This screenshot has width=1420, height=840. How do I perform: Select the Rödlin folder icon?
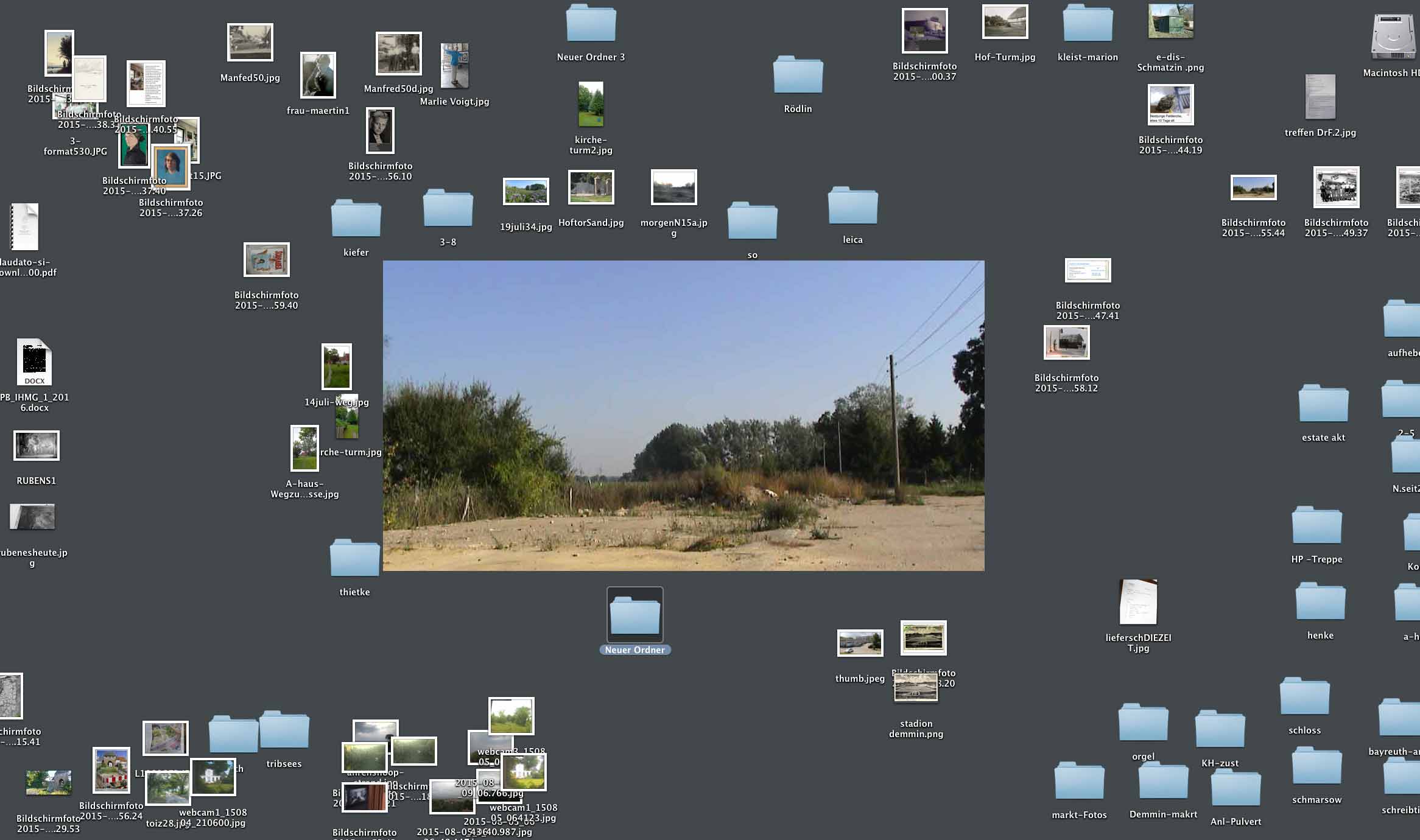click(x=798, y=75)
